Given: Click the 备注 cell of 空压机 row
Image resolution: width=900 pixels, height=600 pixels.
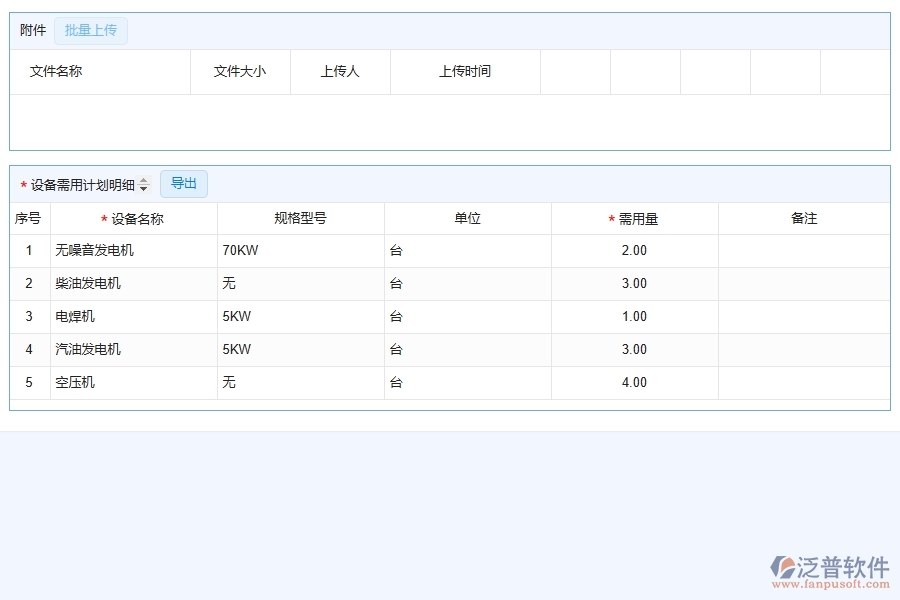Looking at the screenshot, I should tap(804, 382).
